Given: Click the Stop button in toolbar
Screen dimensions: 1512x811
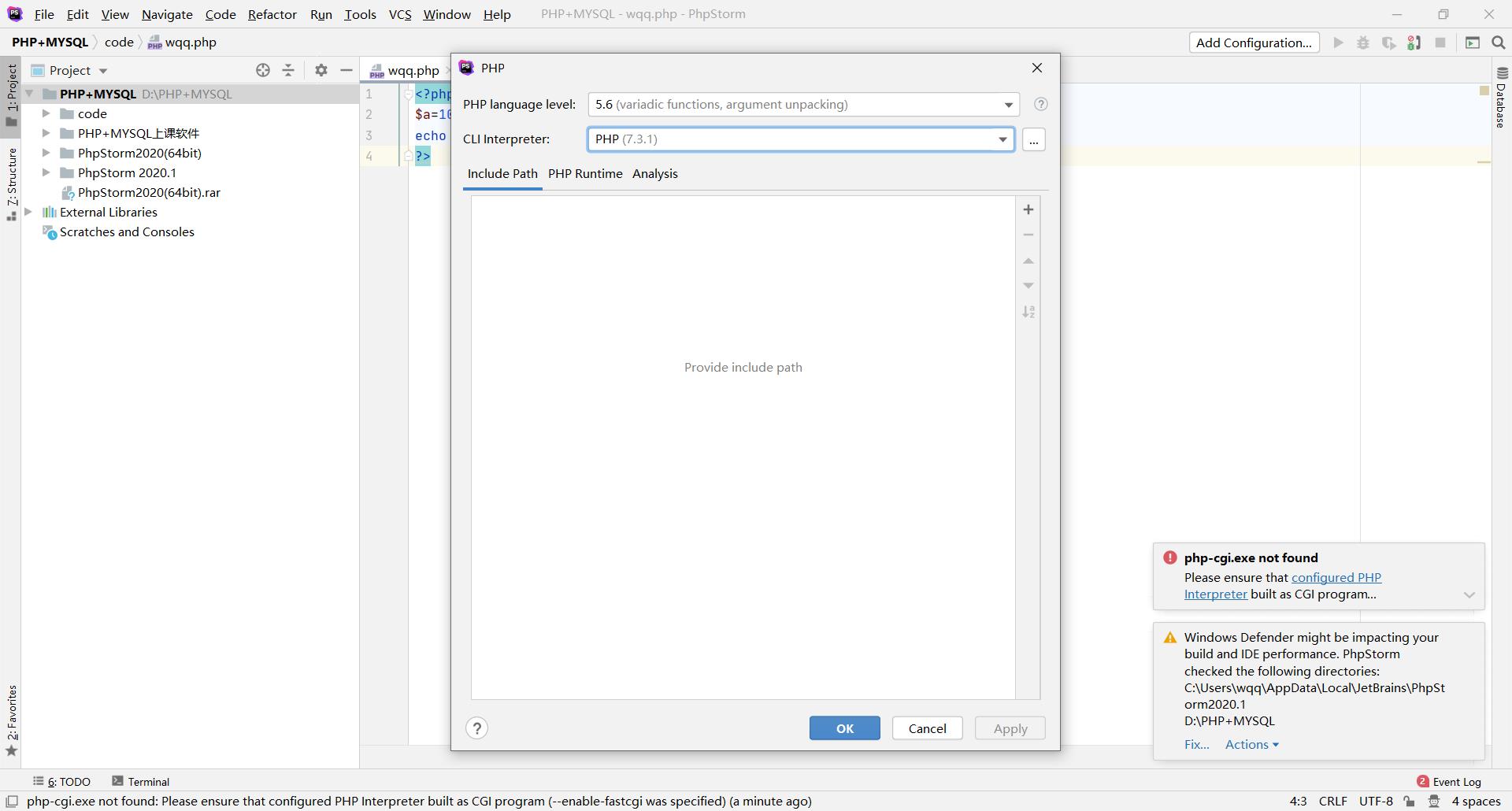Looking at the screenshot, I should pyautogui.click(x=1440, y=43).
